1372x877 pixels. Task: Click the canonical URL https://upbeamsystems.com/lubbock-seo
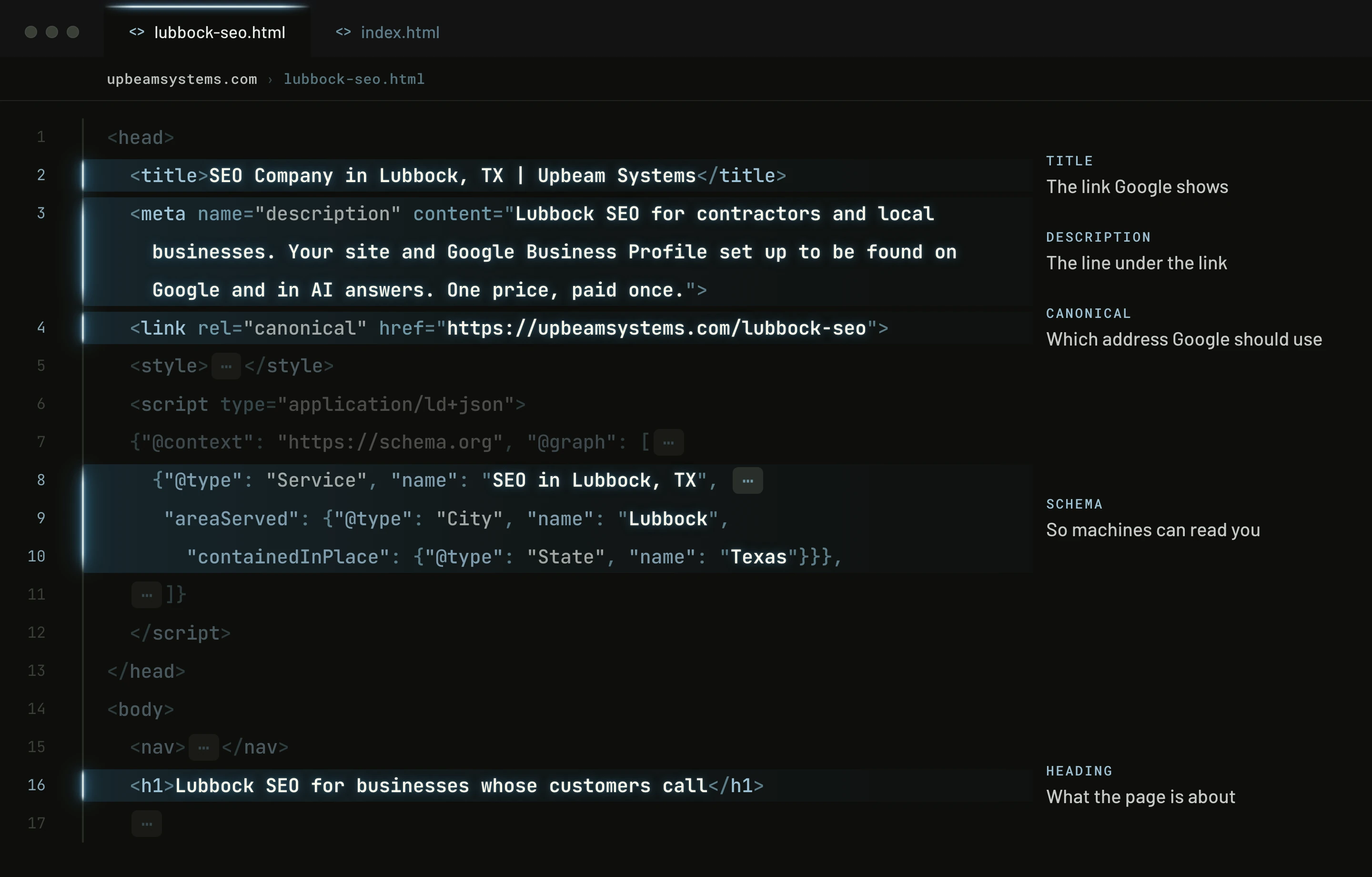coord(656,328)
